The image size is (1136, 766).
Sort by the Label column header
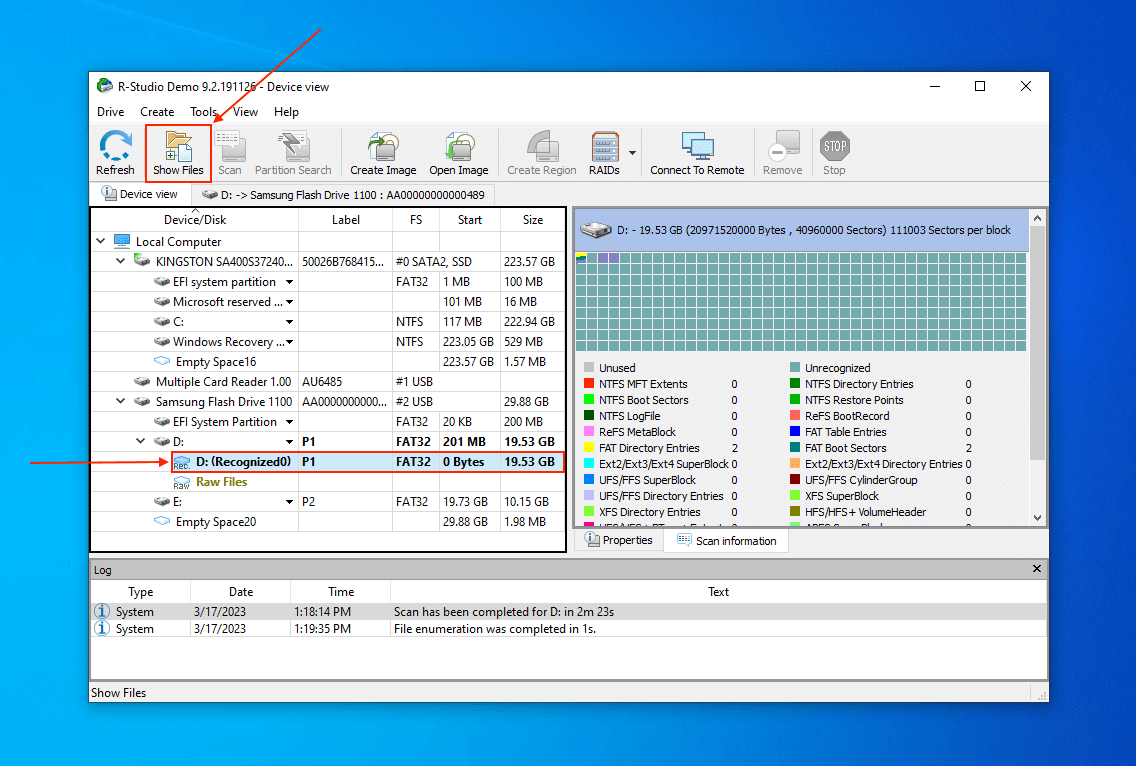[x=346, y=220]
